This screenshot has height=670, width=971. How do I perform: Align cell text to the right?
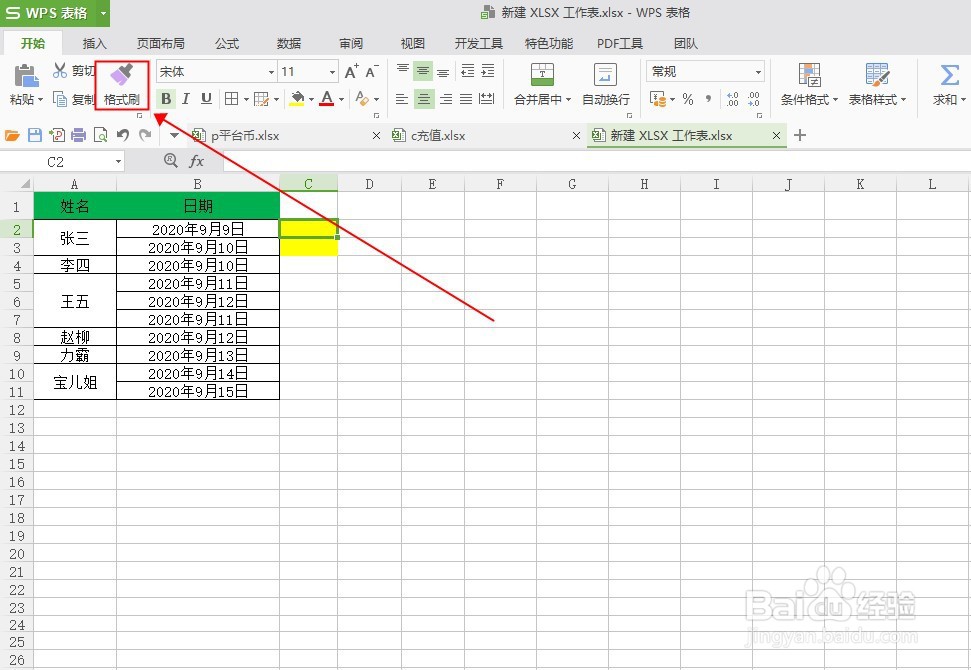click(x=445, y=98)
